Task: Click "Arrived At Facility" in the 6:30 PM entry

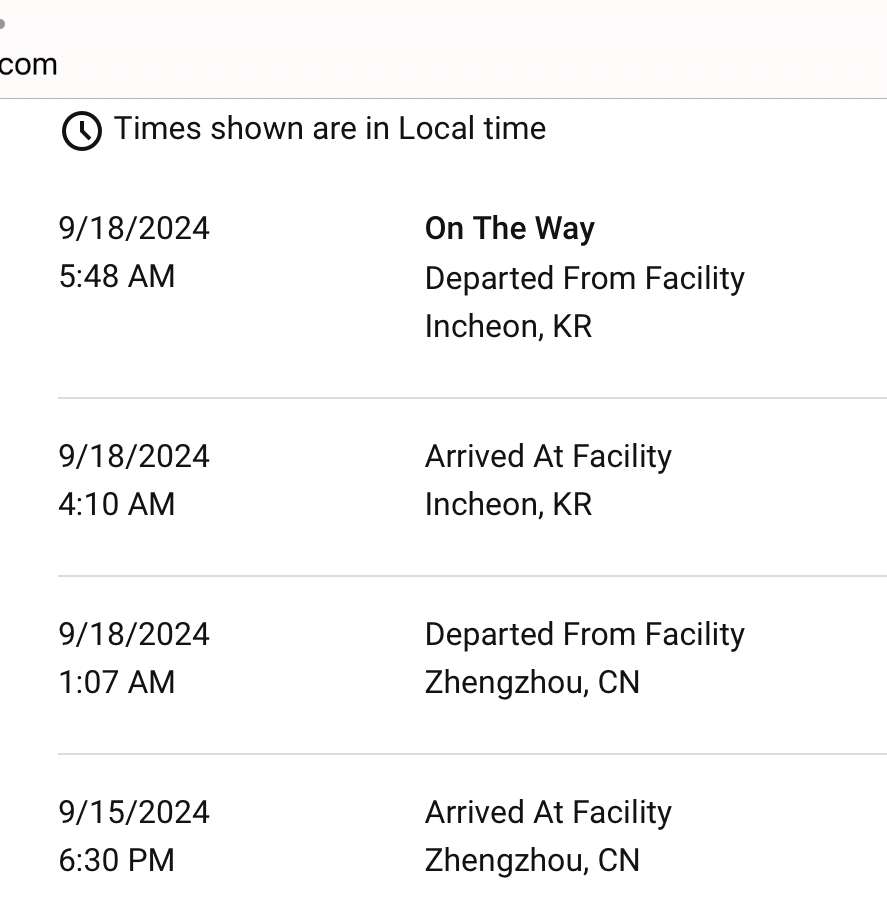Action: 548,813
